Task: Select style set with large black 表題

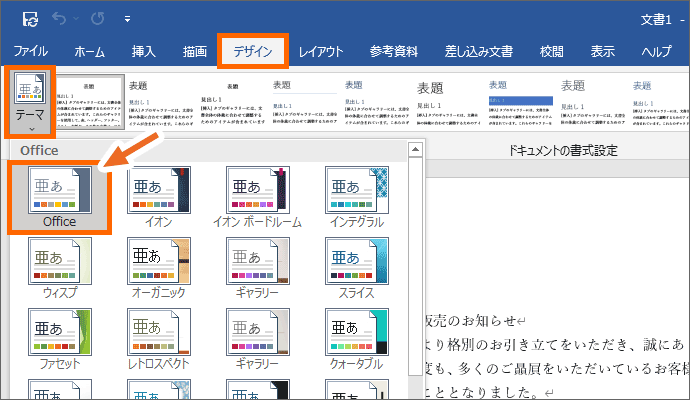Action: click(x=448, y=103)
